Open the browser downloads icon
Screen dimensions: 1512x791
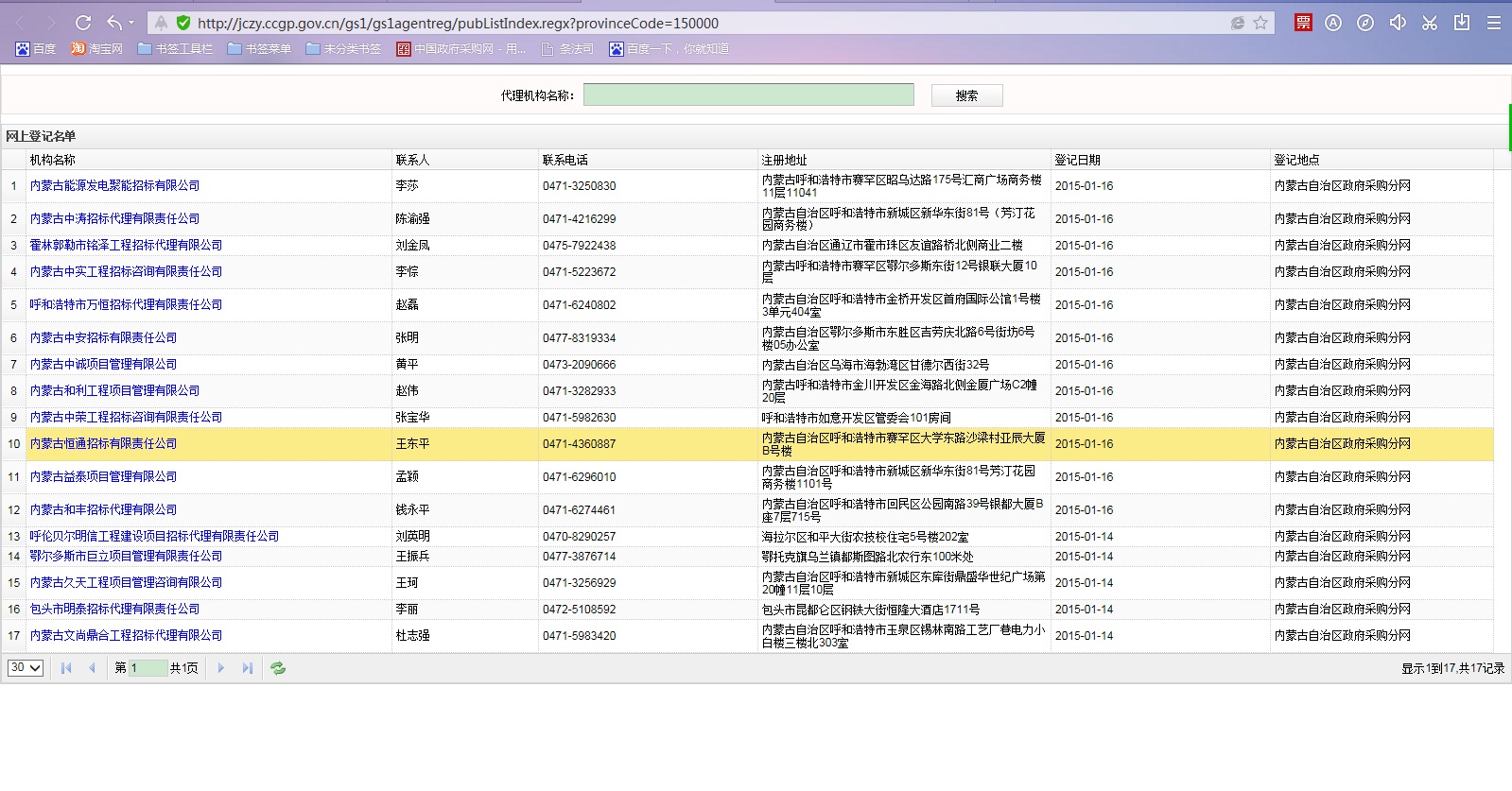click(1462, 23)
